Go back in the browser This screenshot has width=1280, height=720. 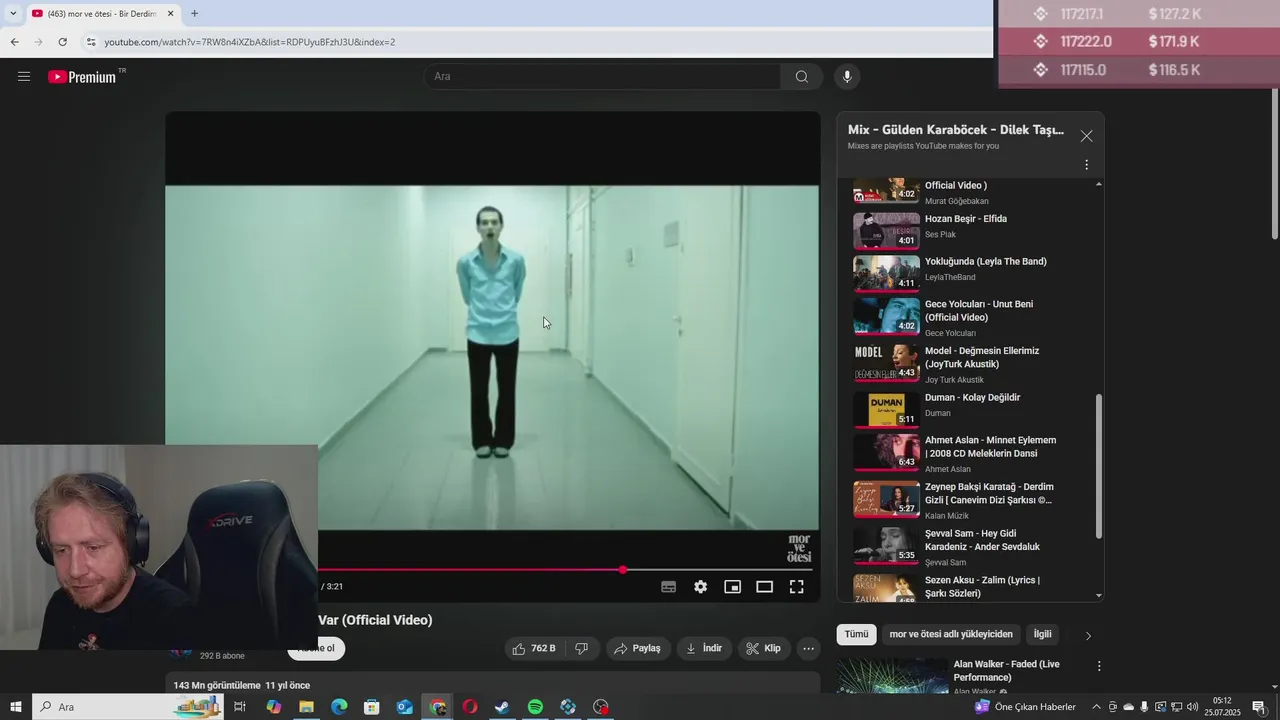pos(14,42)
